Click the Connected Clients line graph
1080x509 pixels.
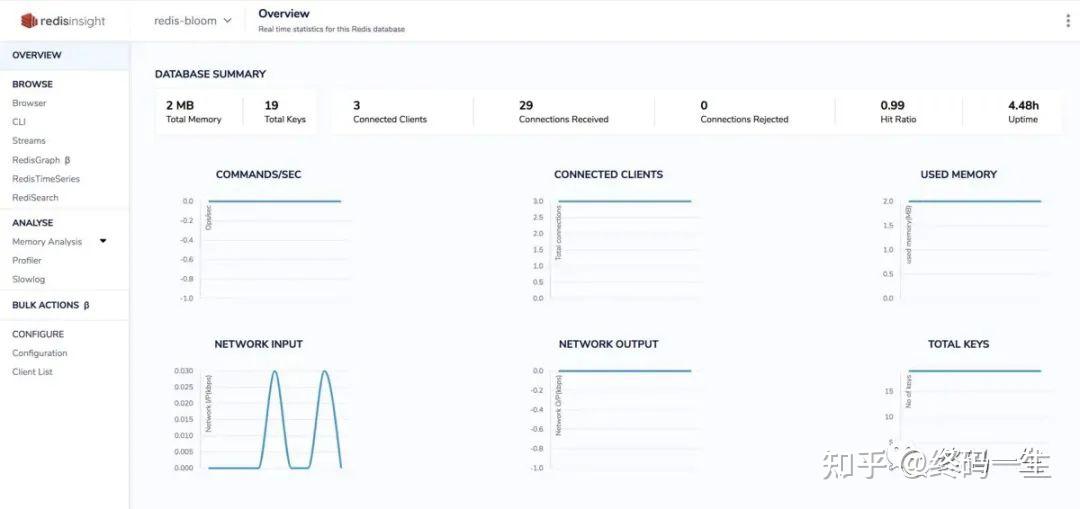(x=624, y=201)
